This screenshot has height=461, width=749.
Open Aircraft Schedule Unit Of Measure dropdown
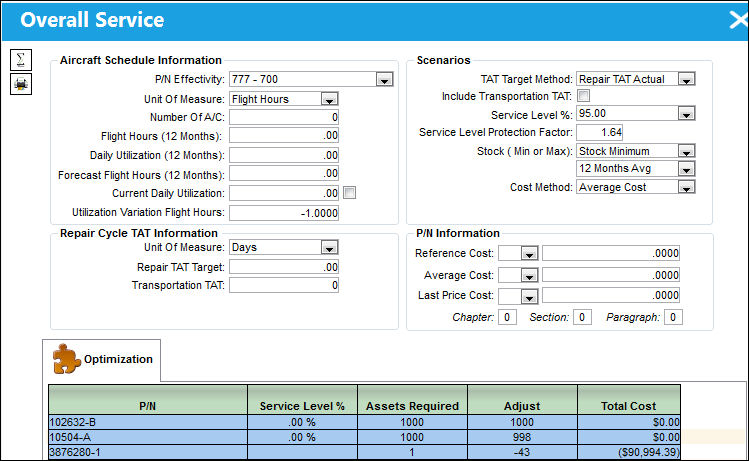coord(329,99)
